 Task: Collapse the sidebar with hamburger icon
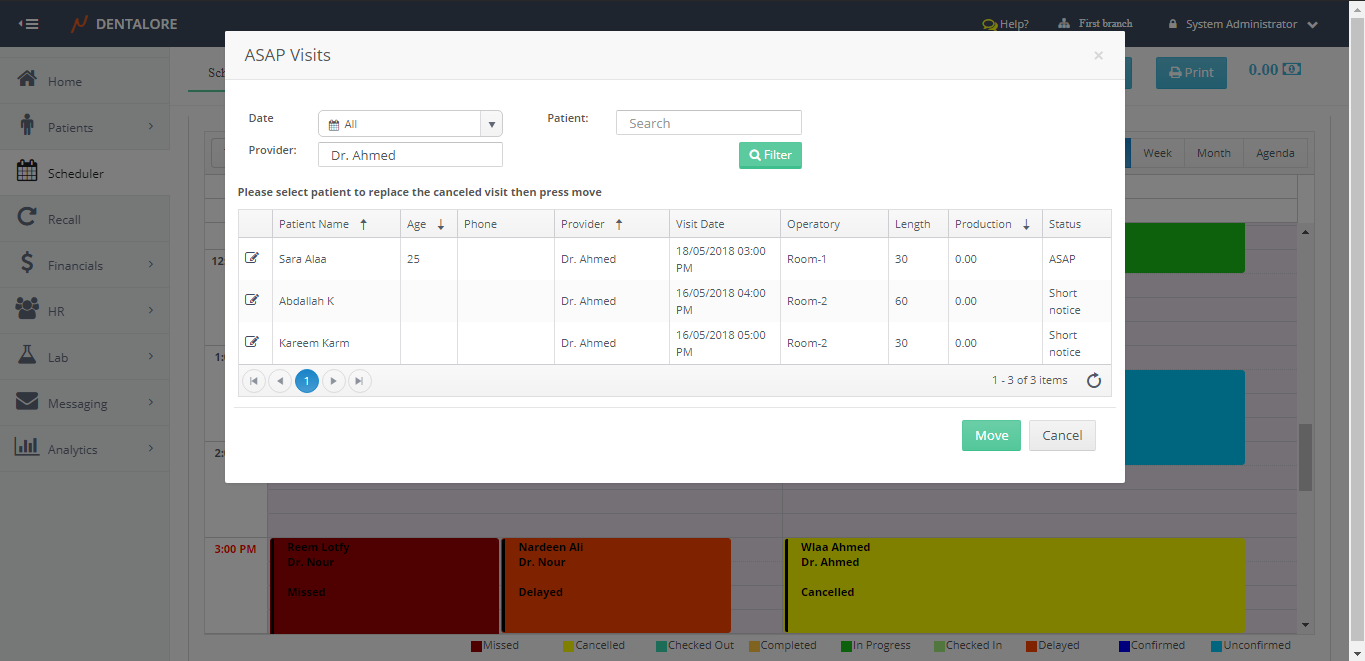(29, 24)
